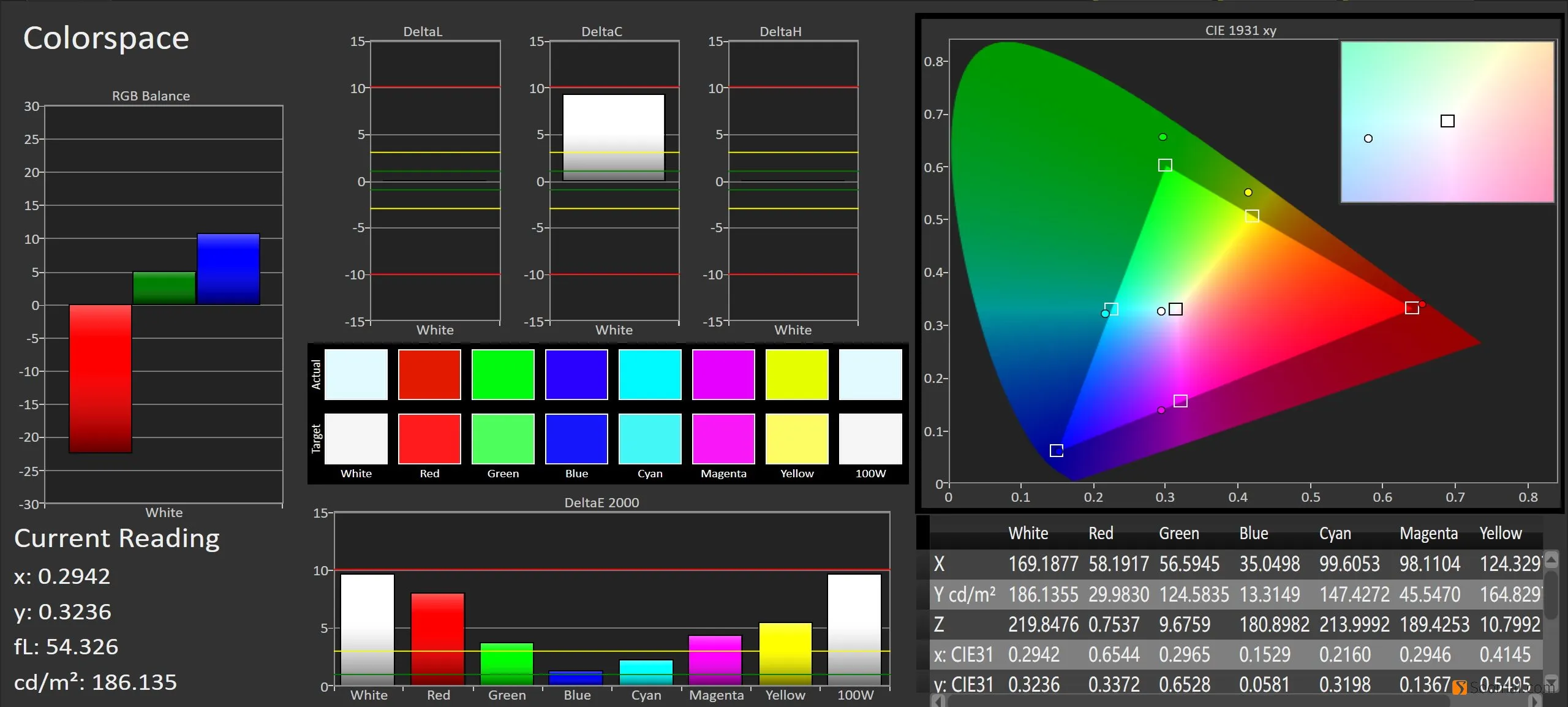Click the data table scroll-down arrow
This screenshot has height=707, width=1568.
pos(1551,682)
